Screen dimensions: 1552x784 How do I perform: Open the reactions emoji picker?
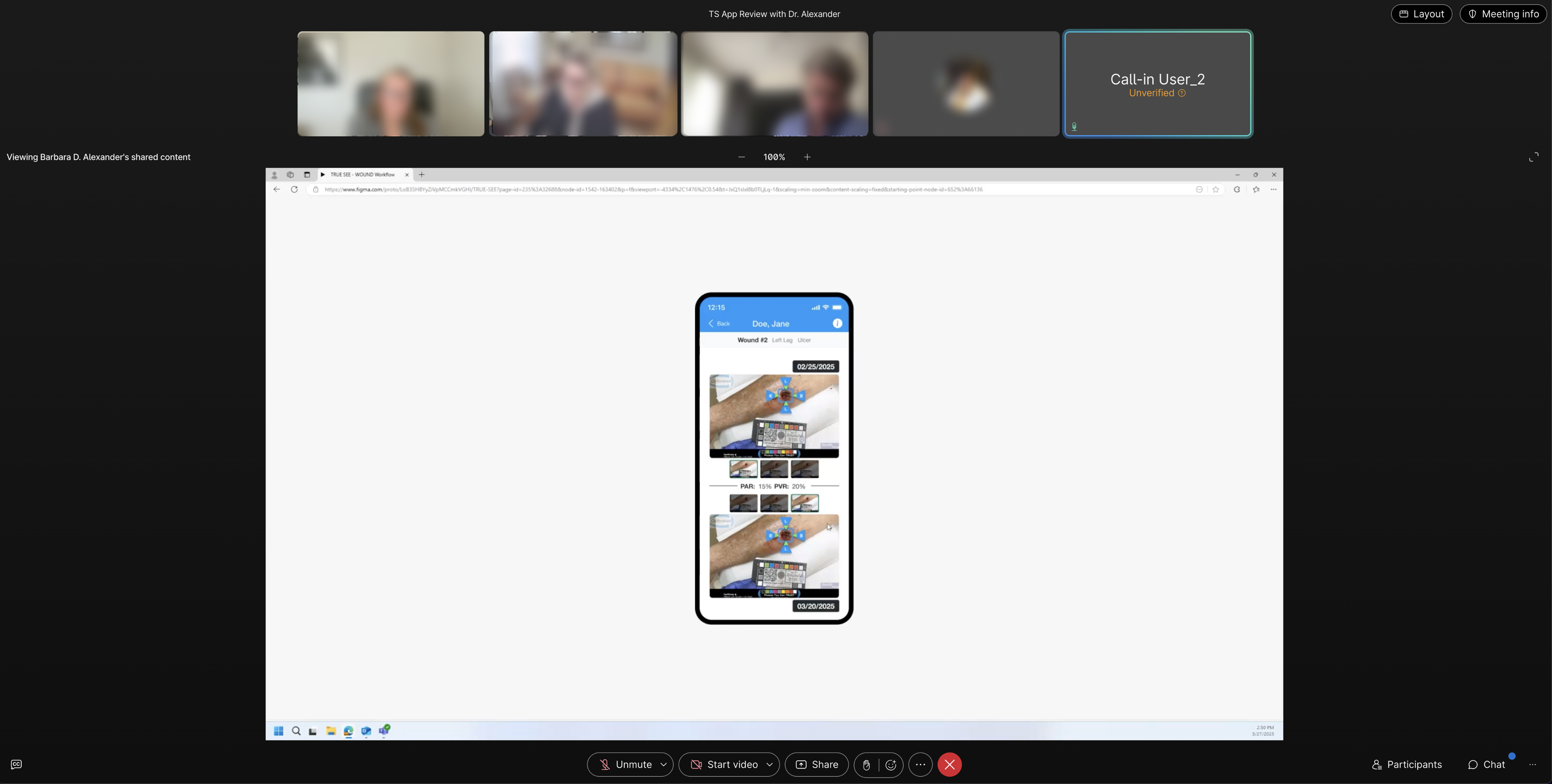coord(891,765)
